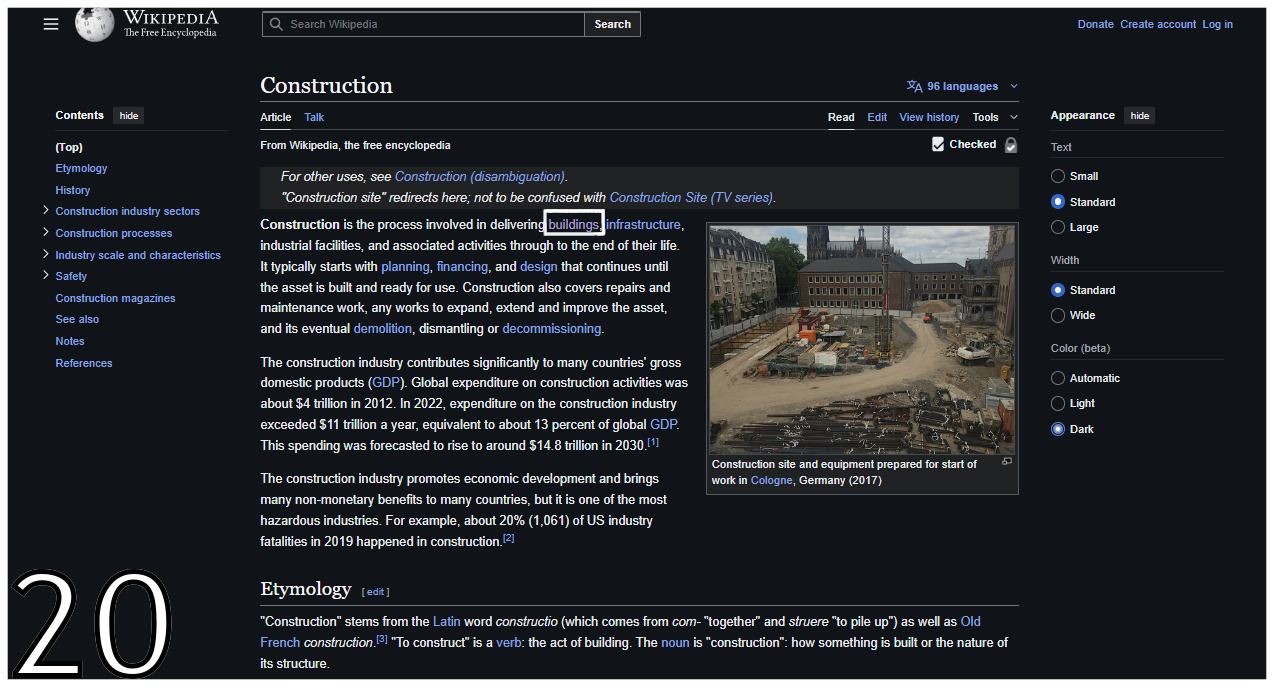Screen dimensions: 1274x687
Task: Click the page protection lock icon
Action: coord(1011,145)
